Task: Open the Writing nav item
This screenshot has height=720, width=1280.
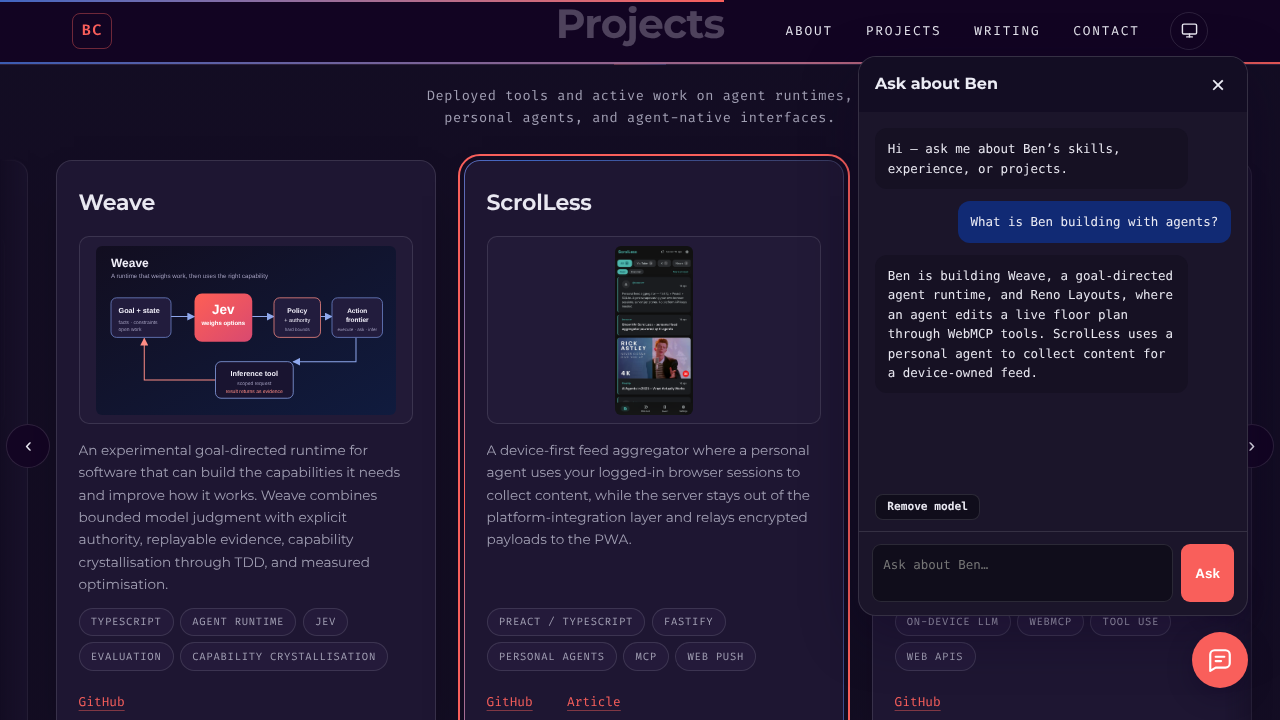Action: tap(1007, 31)
